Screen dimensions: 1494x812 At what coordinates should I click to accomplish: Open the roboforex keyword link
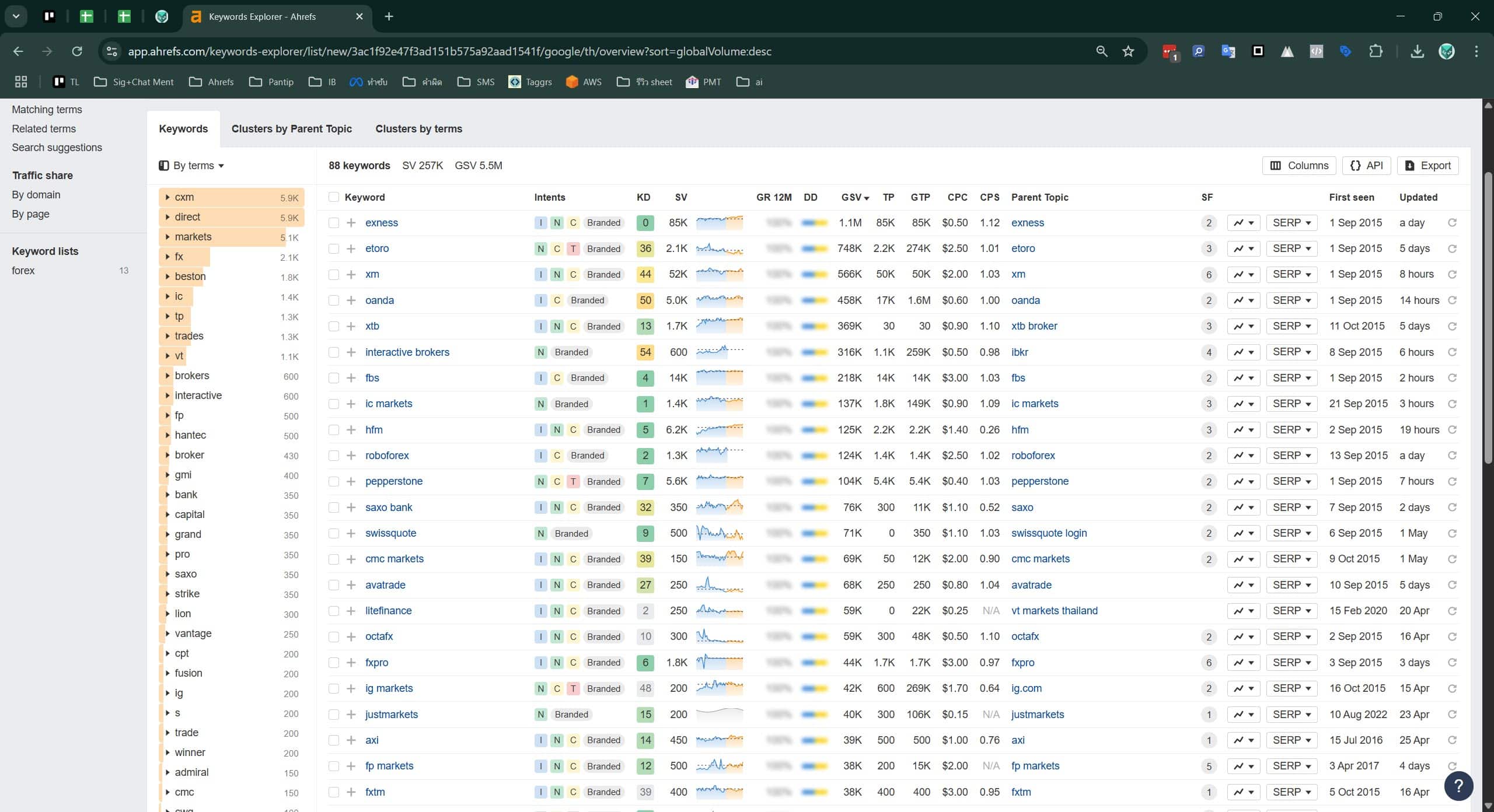(387, 456)
